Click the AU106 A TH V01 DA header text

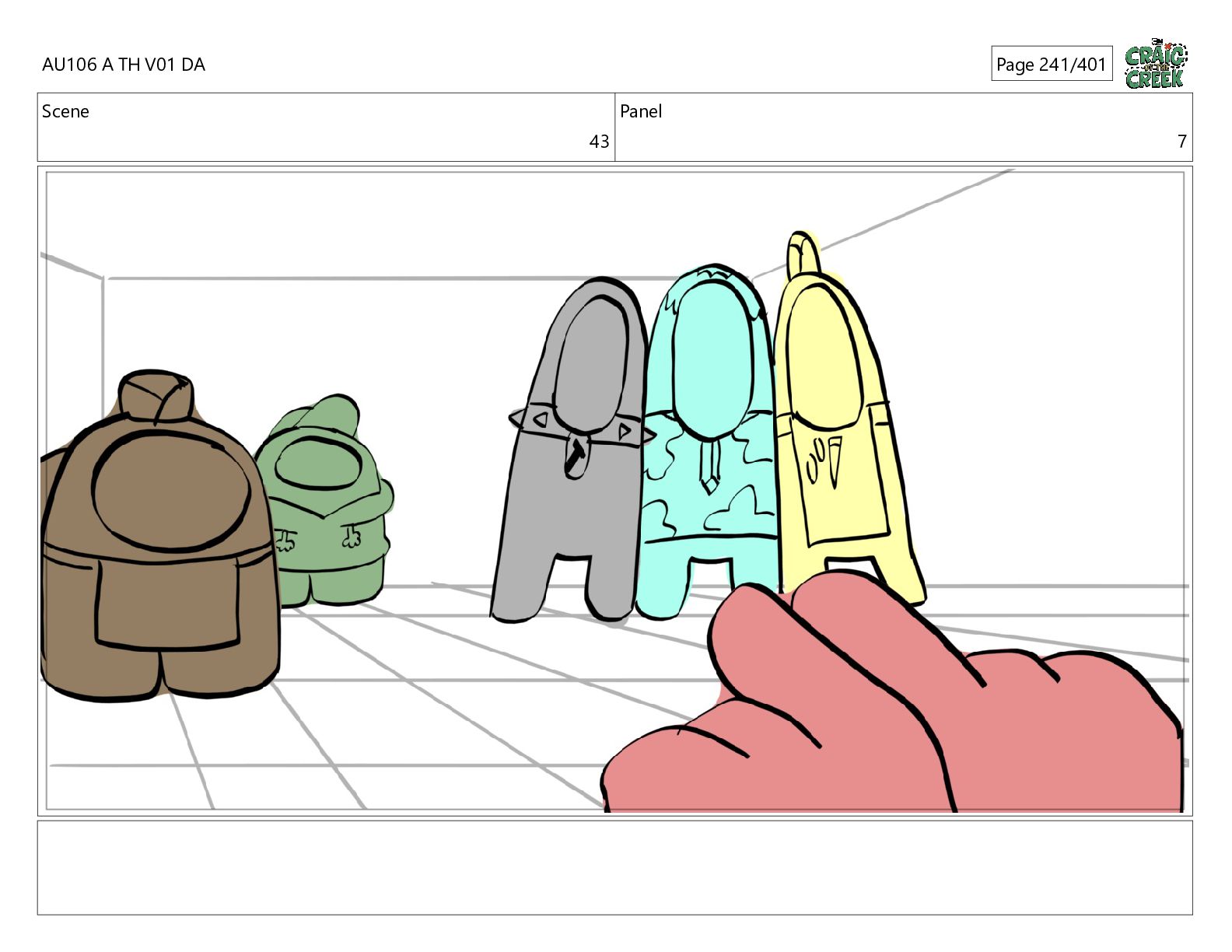[124, 65]
